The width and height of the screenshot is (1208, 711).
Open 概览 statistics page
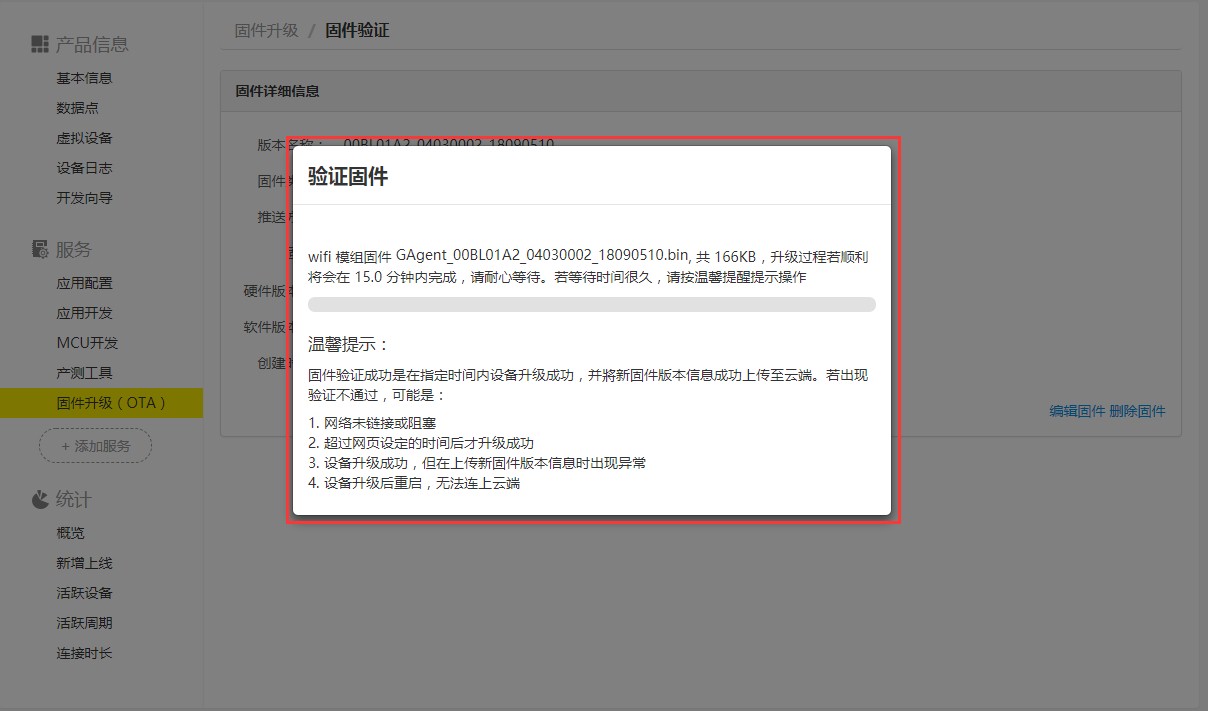pyautogui.click(x=70, y=533)
